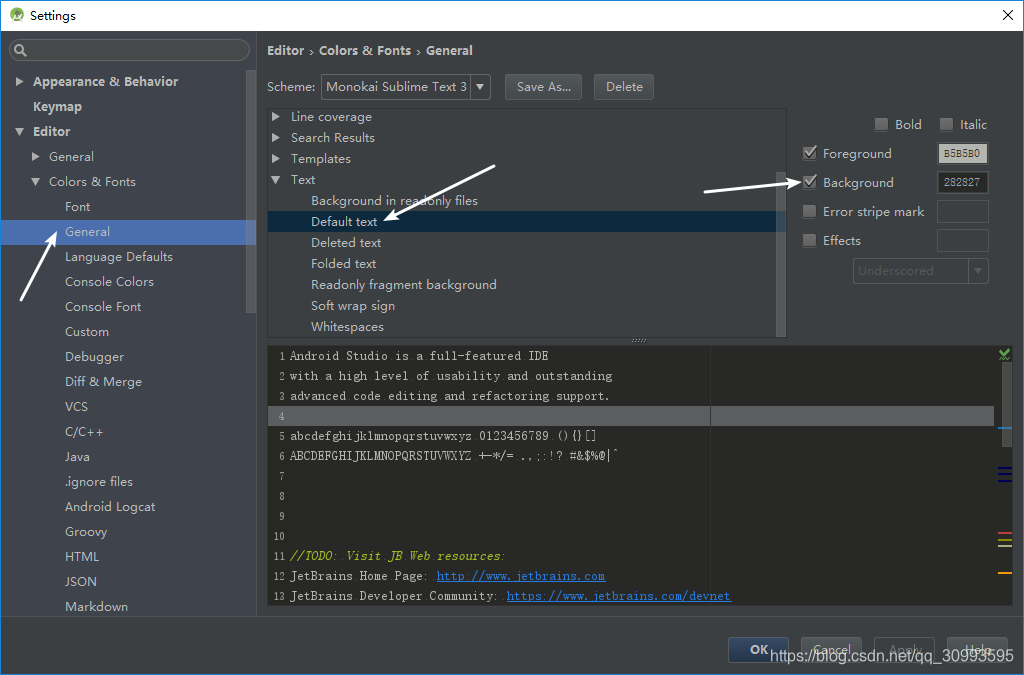1024x675 pixels.
Task: Open the jetbrains.com link in preview
Action: 520,576
